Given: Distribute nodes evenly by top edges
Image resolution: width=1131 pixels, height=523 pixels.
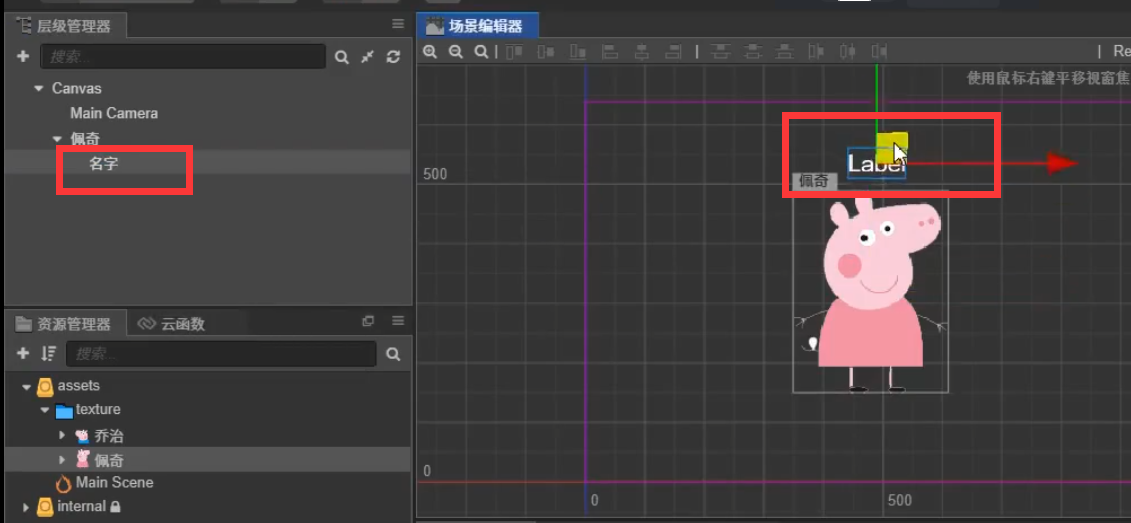Looking at the screenshot, I should pyautogui.click(x=719, y=52).
